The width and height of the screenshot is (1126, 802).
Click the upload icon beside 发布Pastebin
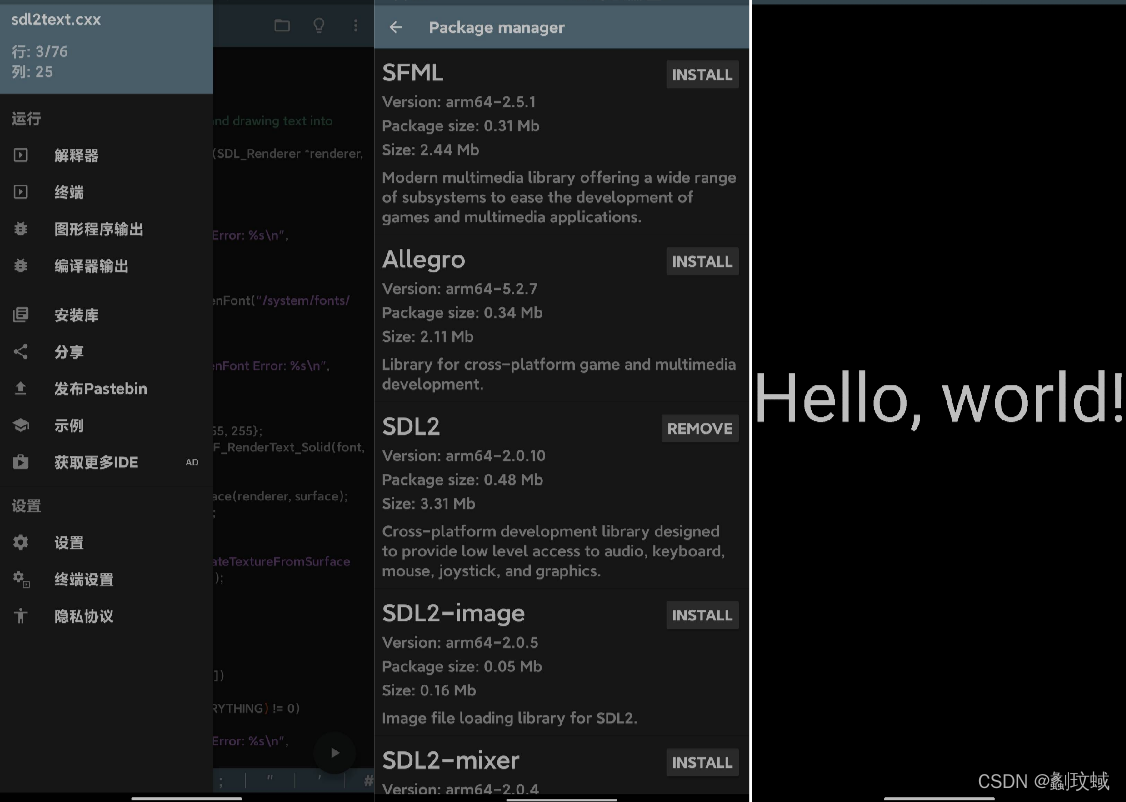(x=21, y=388)
